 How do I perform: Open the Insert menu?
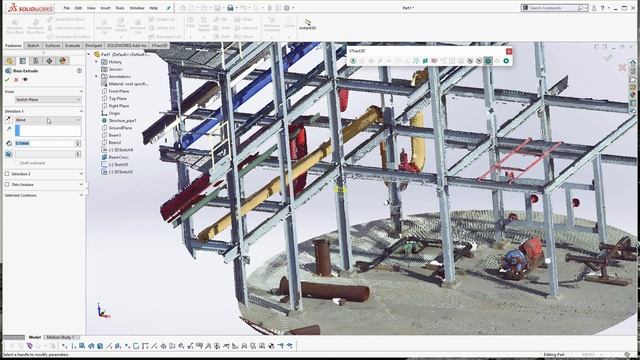pos(105,8)
